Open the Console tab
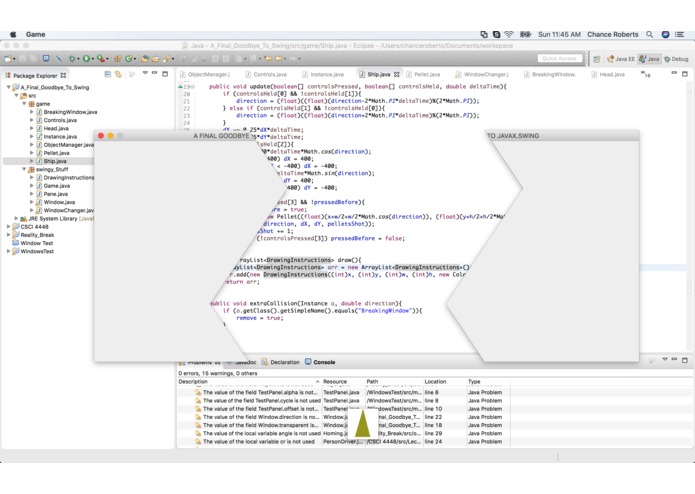The image size is (695, 494). point(320,362)
